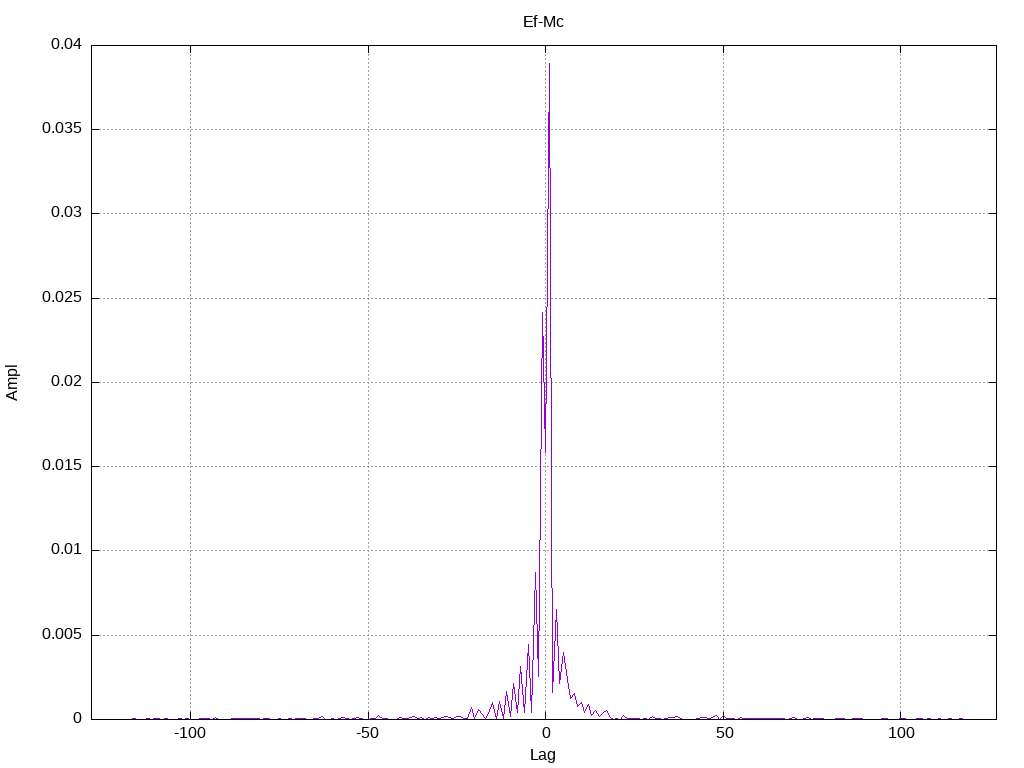
Task: Click the x-axis tick label 100
Action: (901, 733)
